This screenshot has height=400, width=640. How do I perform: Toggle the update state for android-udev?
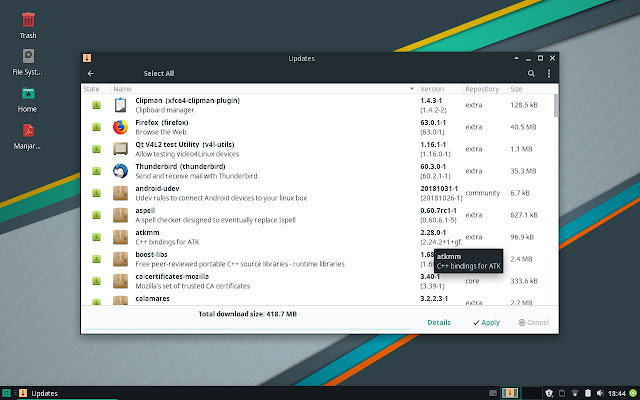(x=96, y=193)
